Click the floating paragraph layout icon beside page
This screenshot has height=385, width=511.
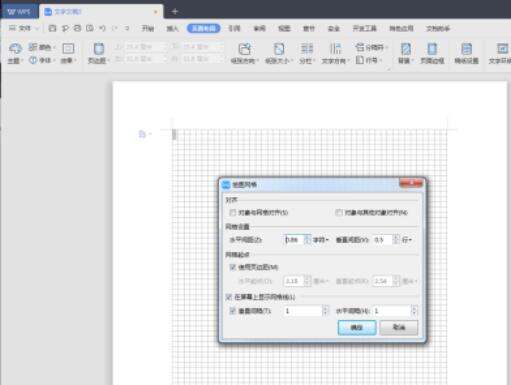pos(142,134)
